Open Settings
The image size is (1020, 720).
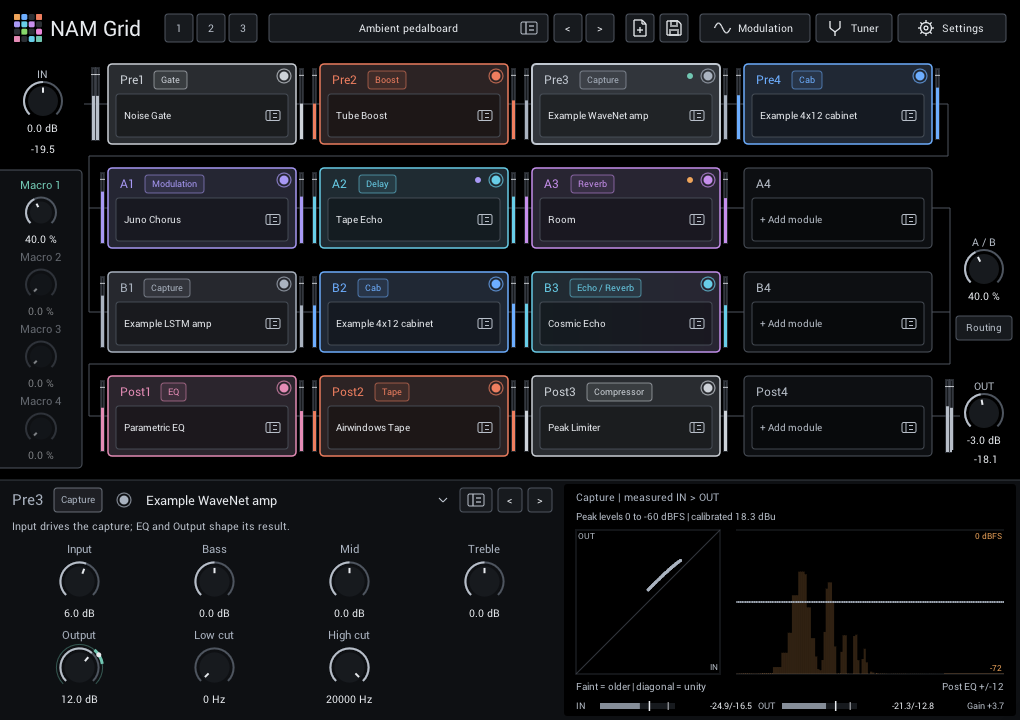point(952,28)
